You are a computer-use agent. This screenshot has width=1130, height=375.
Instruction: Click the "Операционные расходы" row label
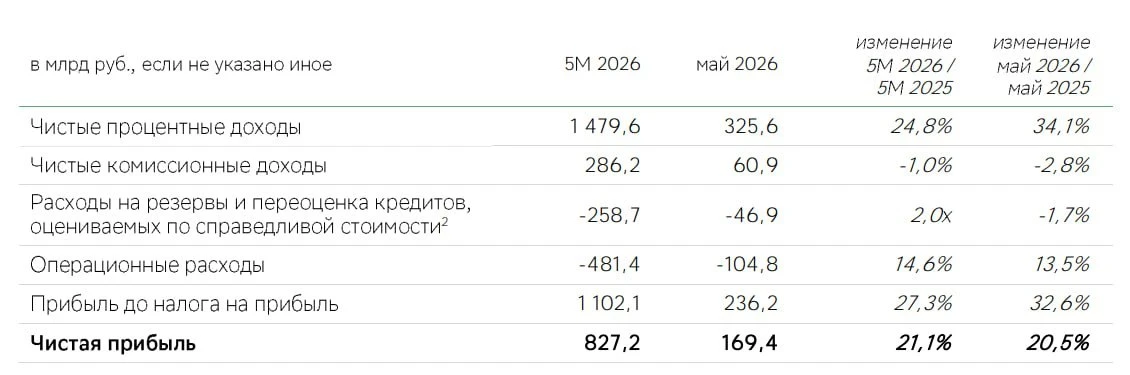coord(148,265)
